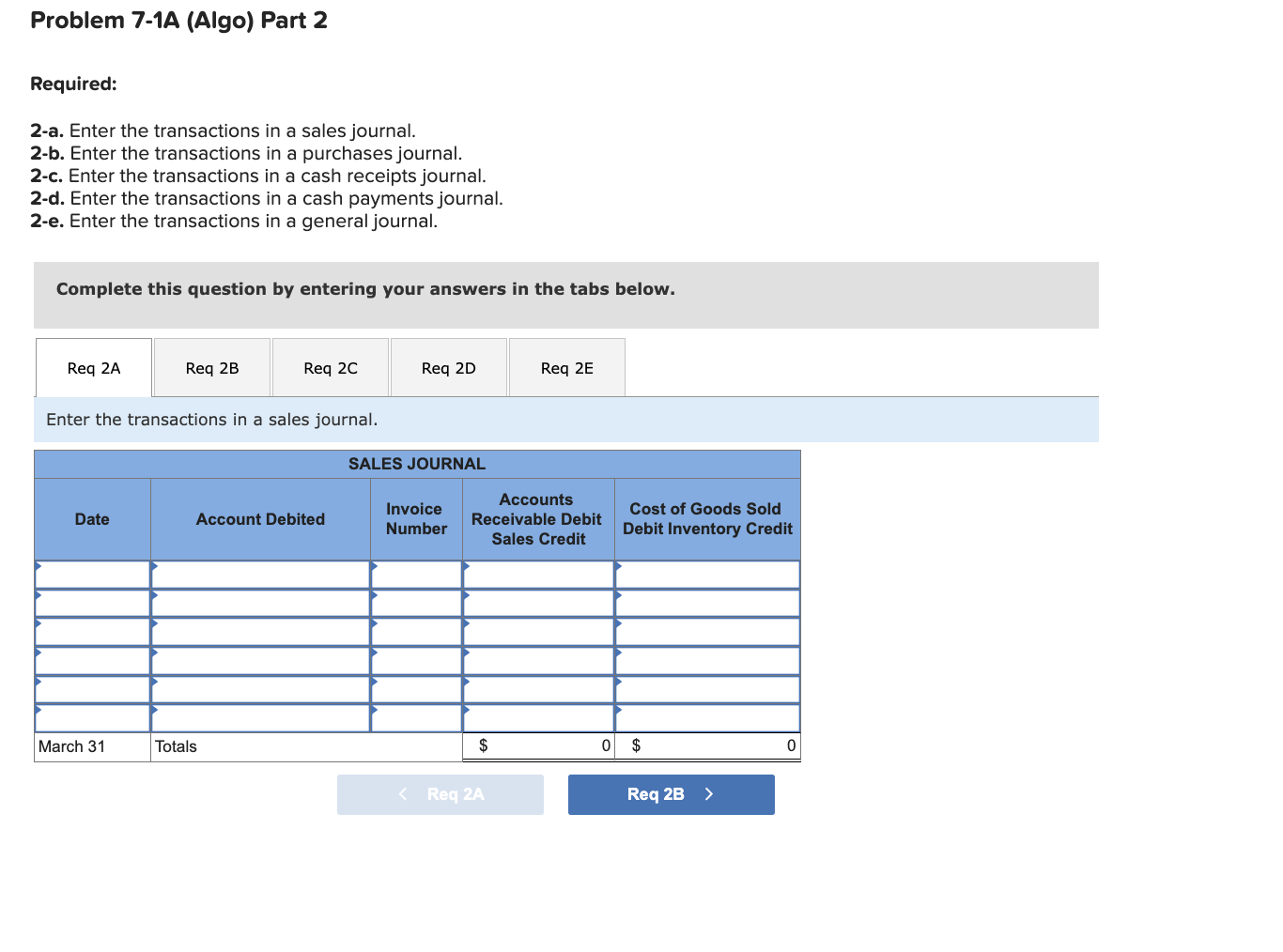Switch to the Req 2B tab
Screen dimensions: 1283x952
point(211,367)
